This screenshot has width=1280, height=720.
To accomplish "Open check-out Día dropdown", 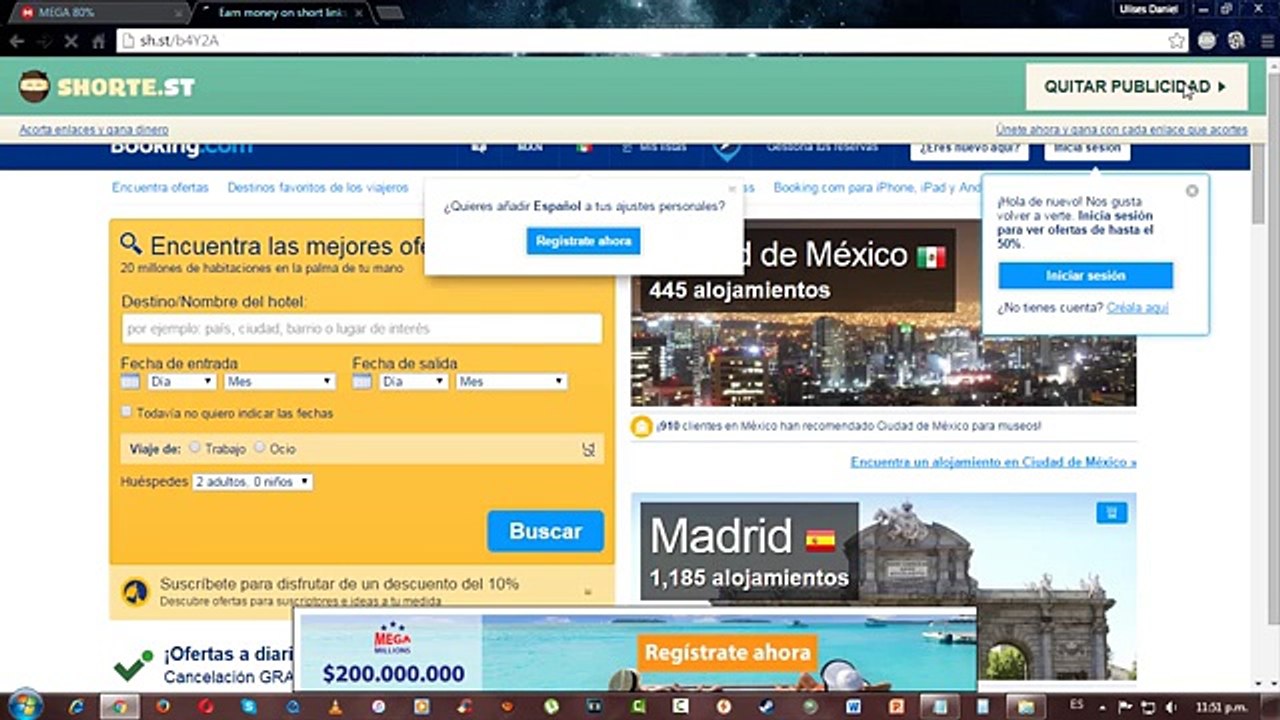I will tap(413, 382).
